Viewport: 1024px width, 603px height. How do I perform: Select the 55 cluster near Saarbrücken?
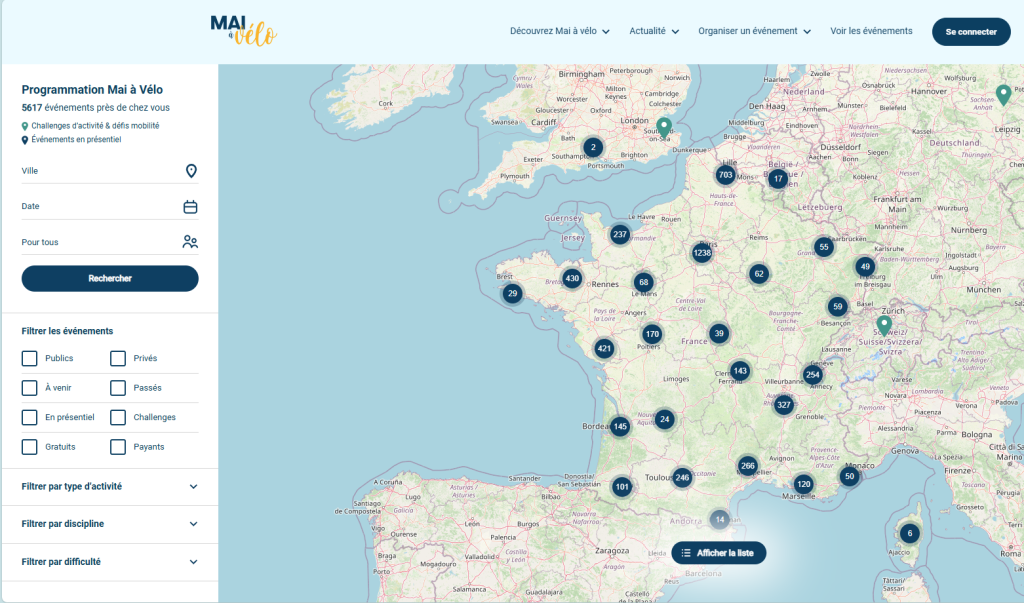pos(824,247)
